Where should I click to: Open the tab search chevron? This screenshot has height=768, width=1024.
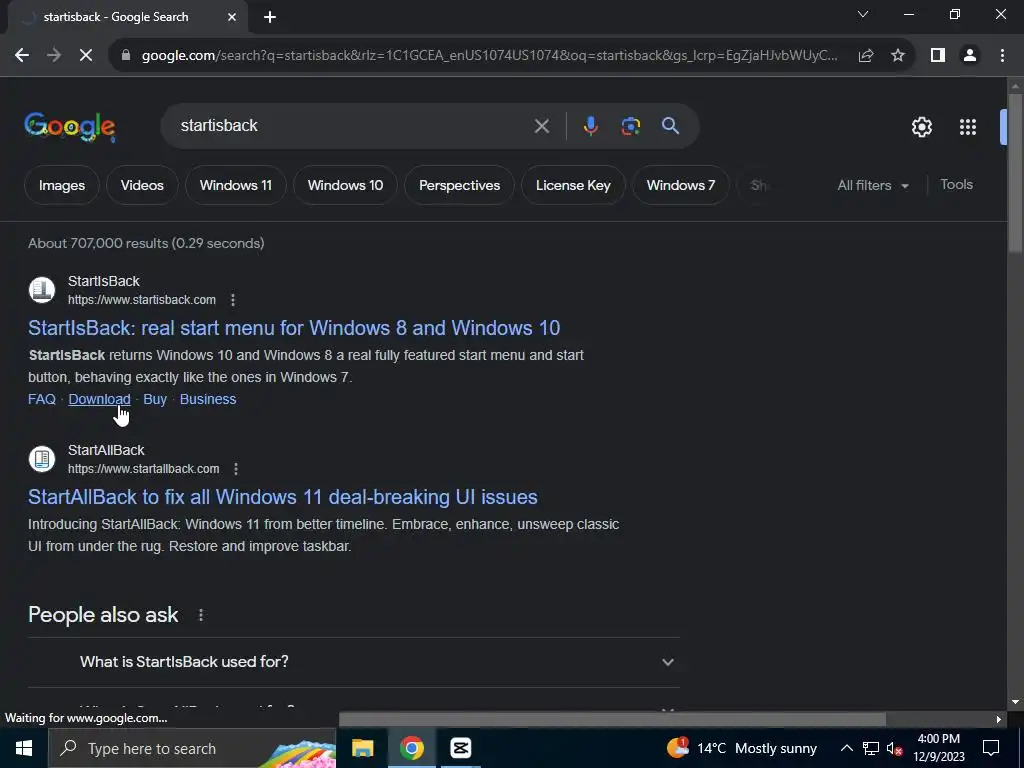pos(863,14)
